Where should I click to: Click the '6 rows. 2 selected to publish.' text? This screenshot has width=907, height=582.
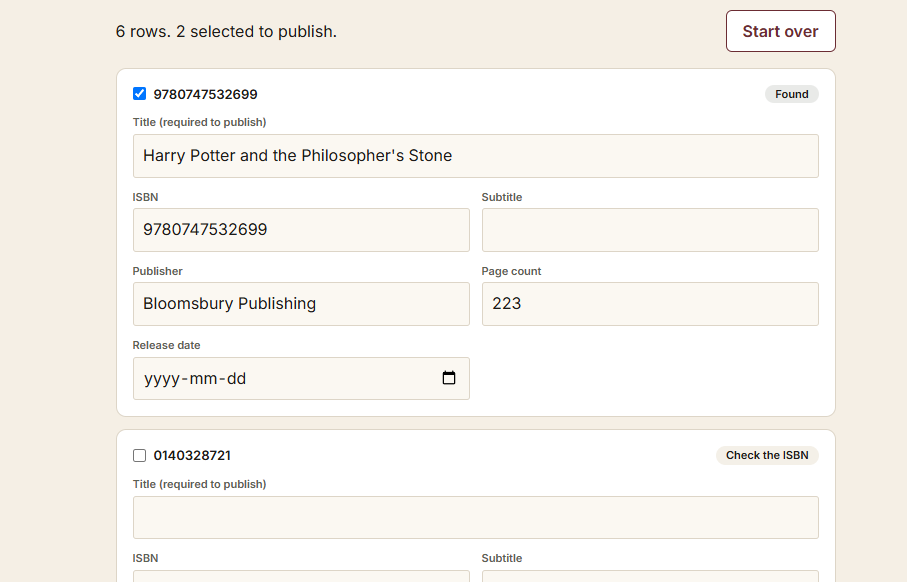click(x=226, y=31)
